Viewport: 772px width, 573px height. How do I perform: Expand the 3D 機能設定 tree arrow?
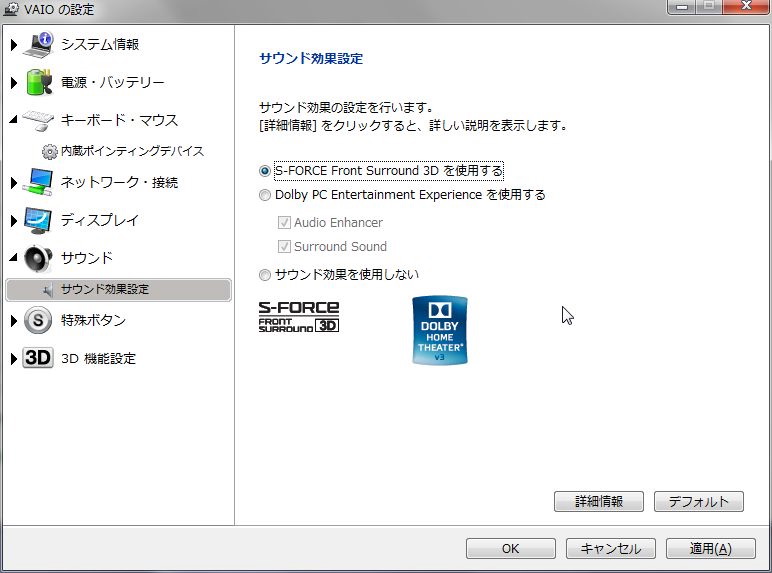point(14,359)
